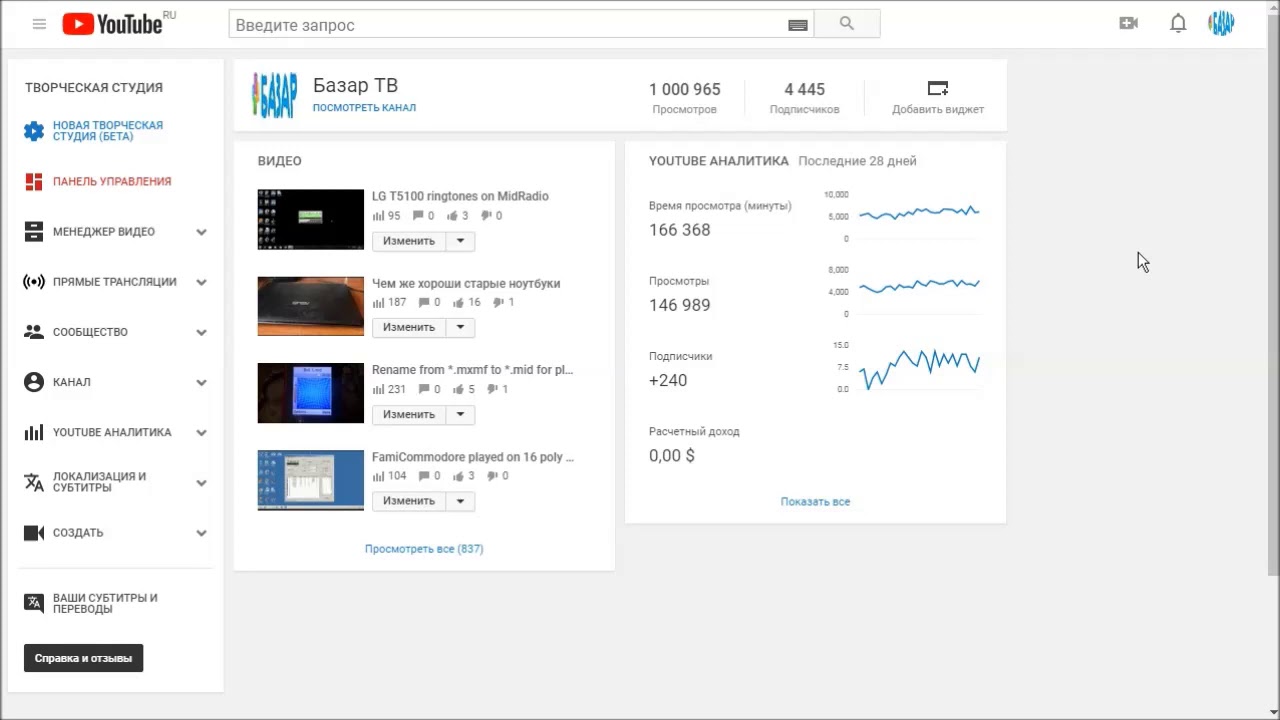Go to YouTube home via logo
1280x720 pixels.
(112, 24)
